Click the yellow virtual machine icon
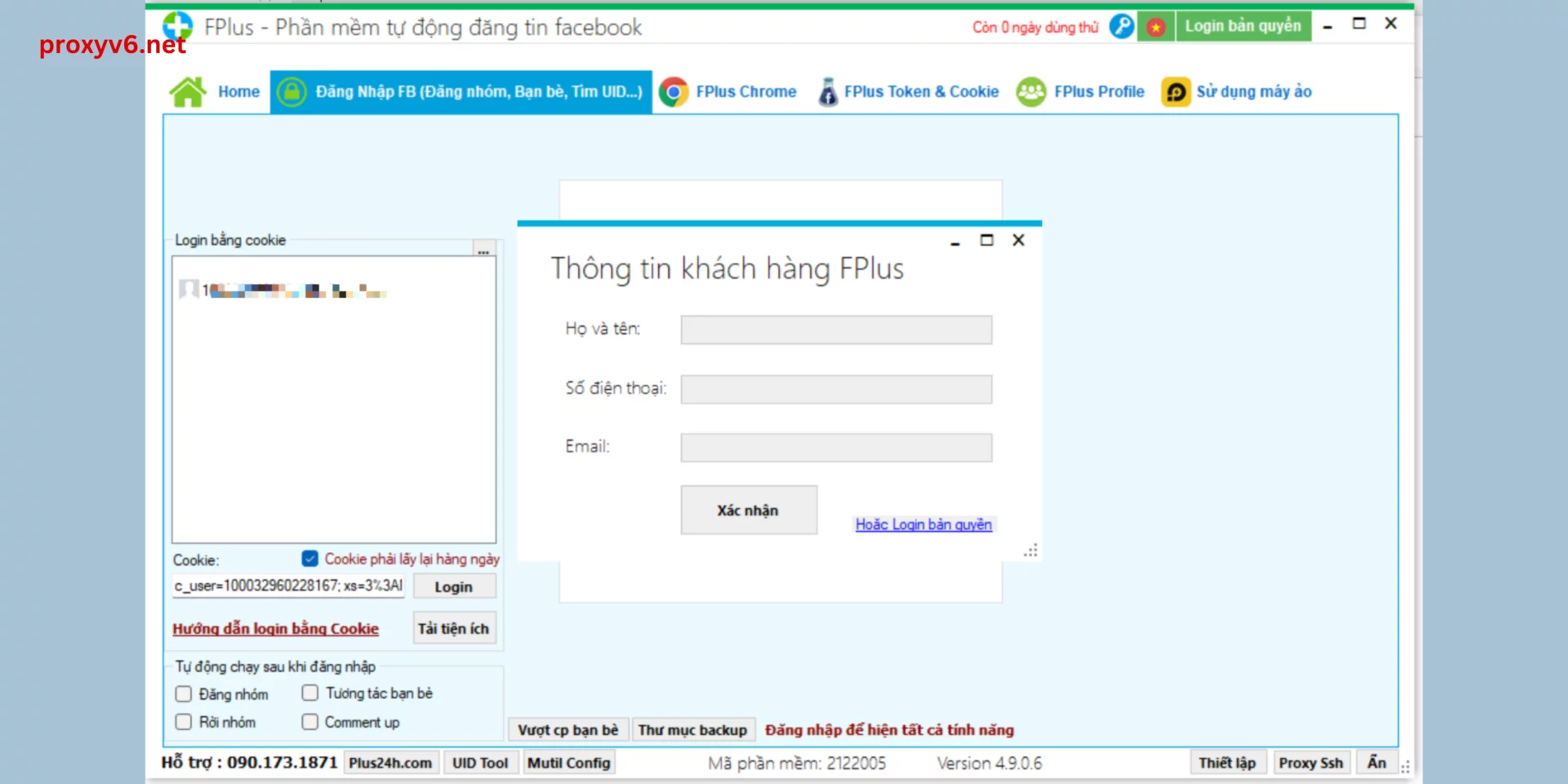This screenshot has width=1568, height=784. 1176,91
